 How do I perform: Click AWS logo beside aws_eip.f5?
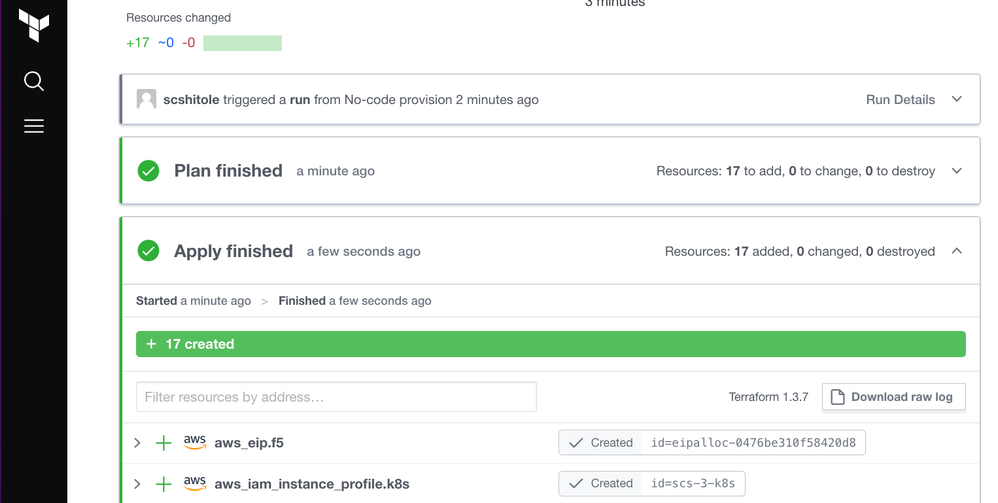pos(195,442)
